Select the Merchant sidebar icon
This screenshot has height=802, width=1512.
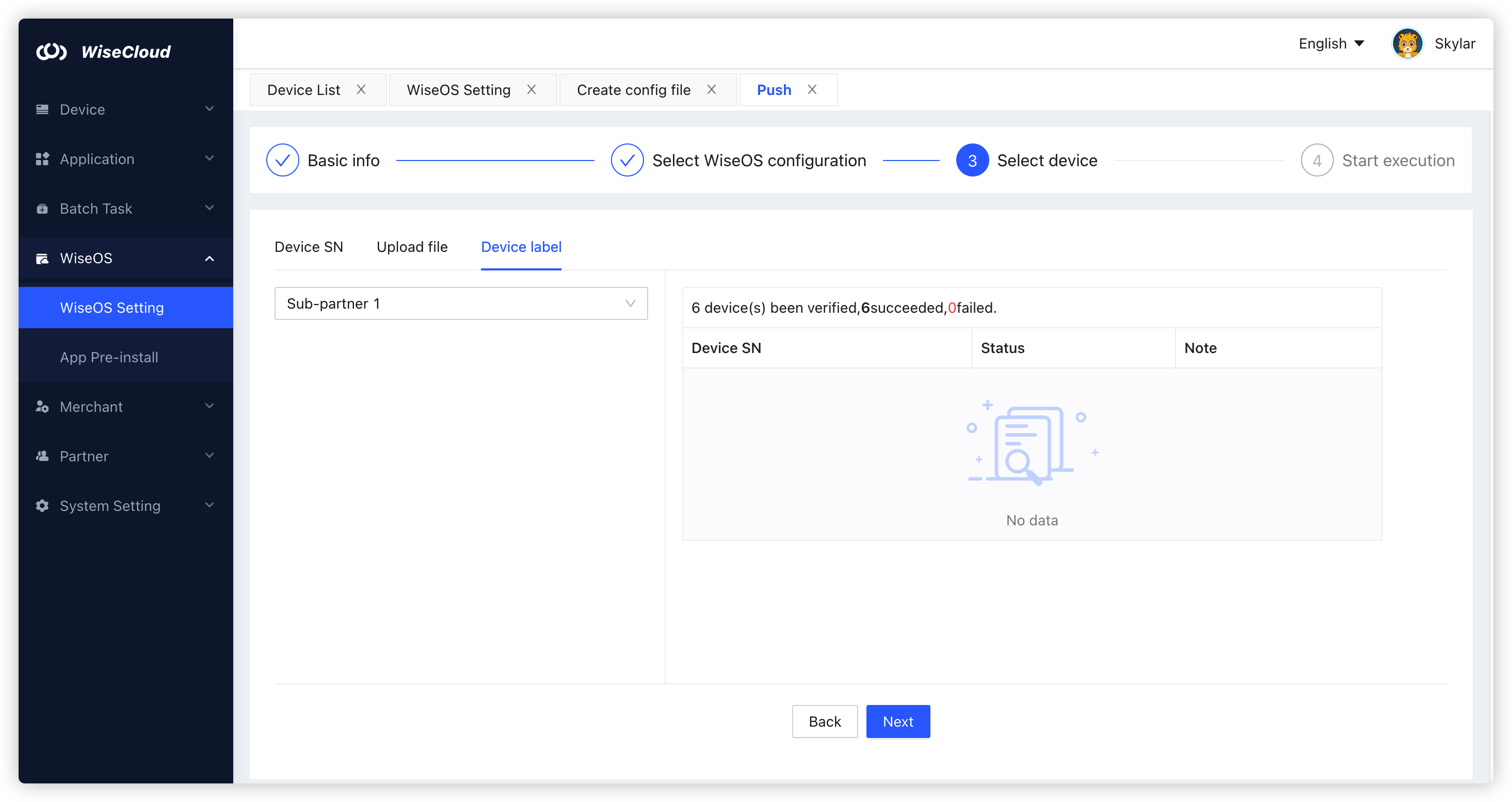coord(42,406)
